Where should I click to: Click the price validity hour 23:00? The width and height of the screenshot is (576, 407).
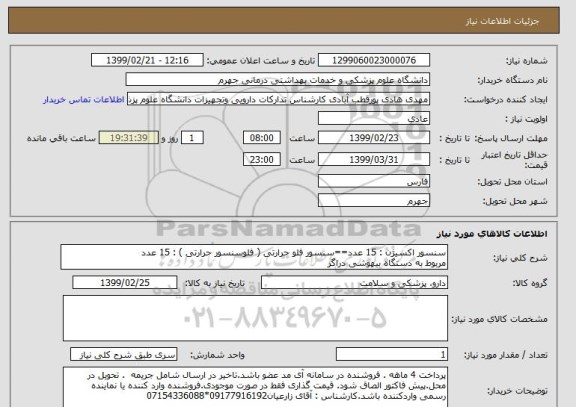pos(262,159)
